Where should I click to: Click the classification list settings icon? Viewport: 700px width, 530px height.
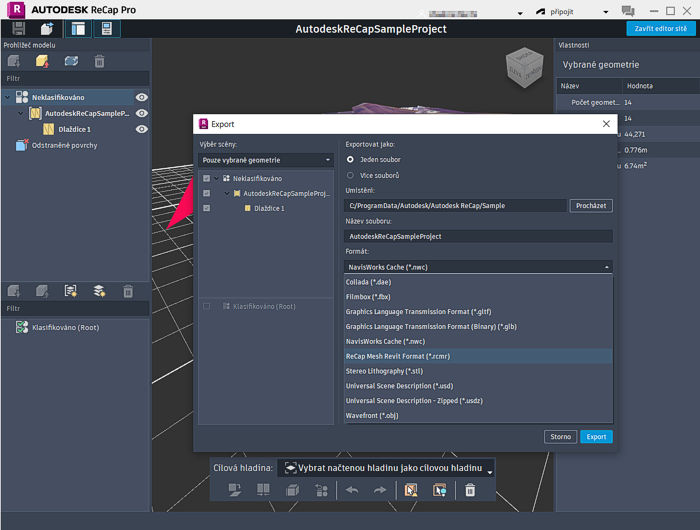click(71, 292)
